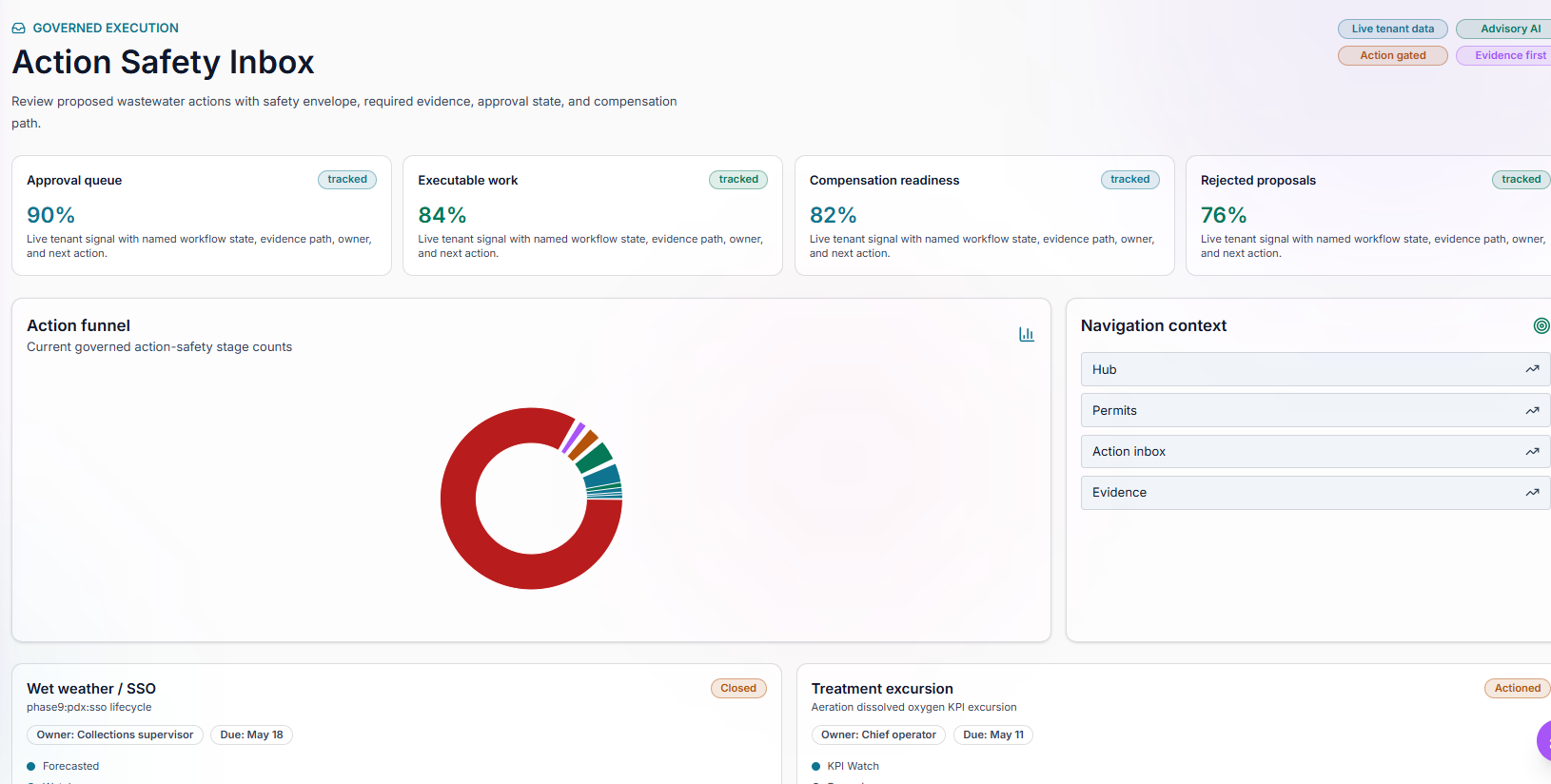Click the KPI Watch status label
This screenshot has width=1551, height=784.
(x=853, y=766)
